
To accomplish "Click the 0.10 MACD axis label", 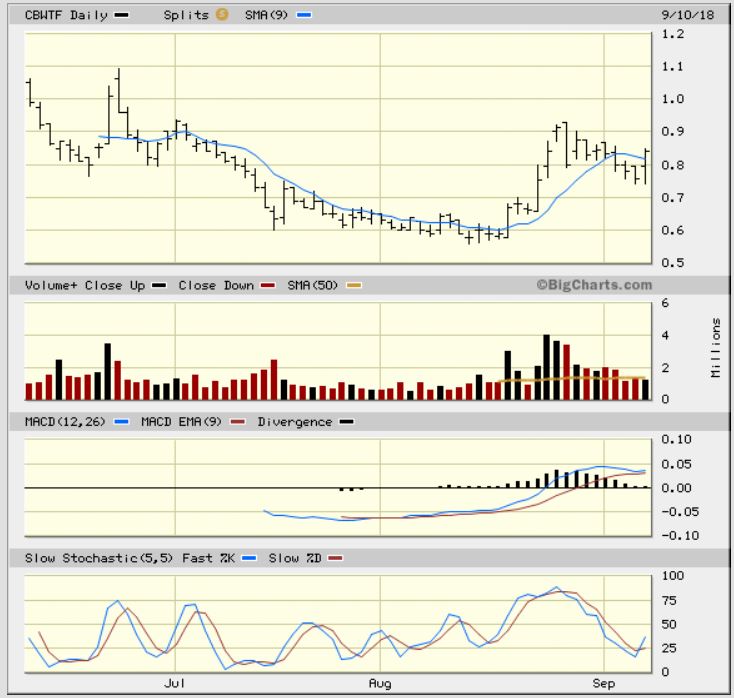I will (x=676, y=440).
